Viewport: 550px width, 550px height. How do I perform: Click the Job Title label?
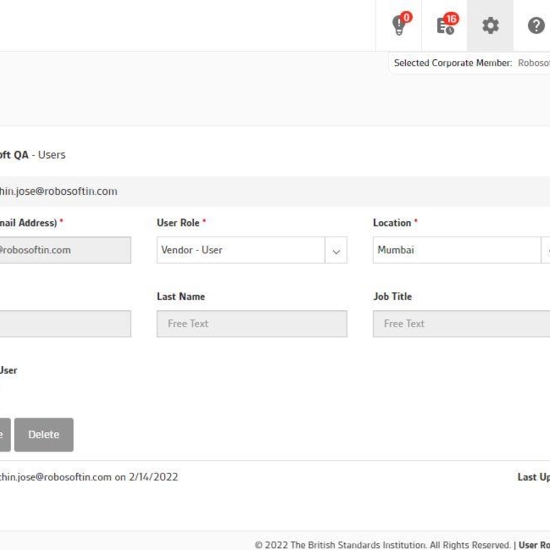click(x=392, y=297)
